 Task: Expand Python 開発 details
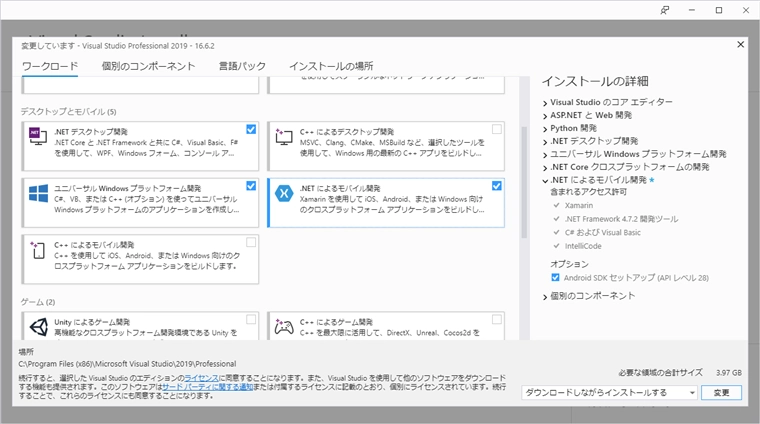click(545, 129)
